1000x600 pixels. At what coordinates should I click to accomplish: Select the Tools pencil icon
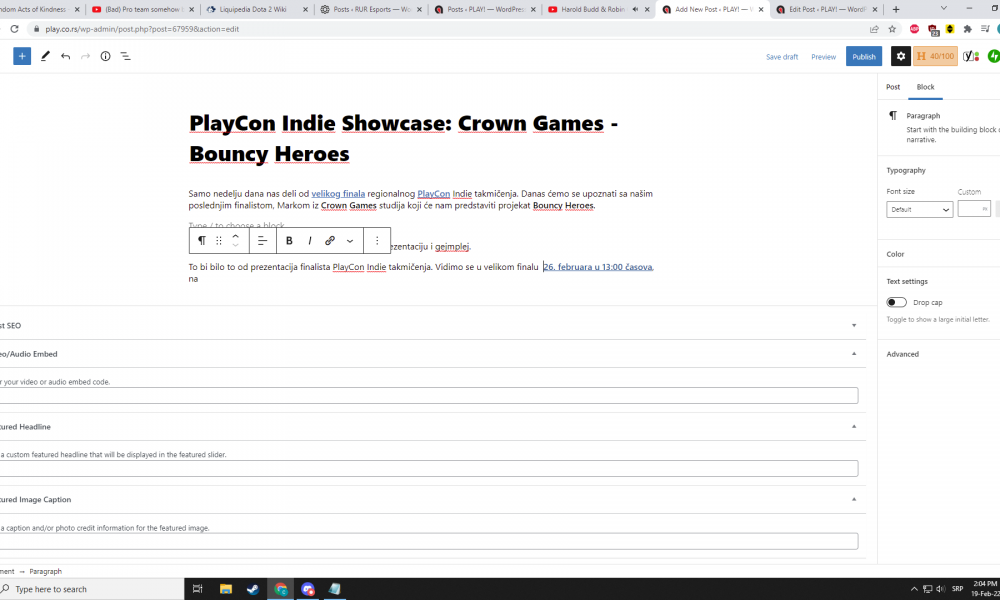[45, 56]
